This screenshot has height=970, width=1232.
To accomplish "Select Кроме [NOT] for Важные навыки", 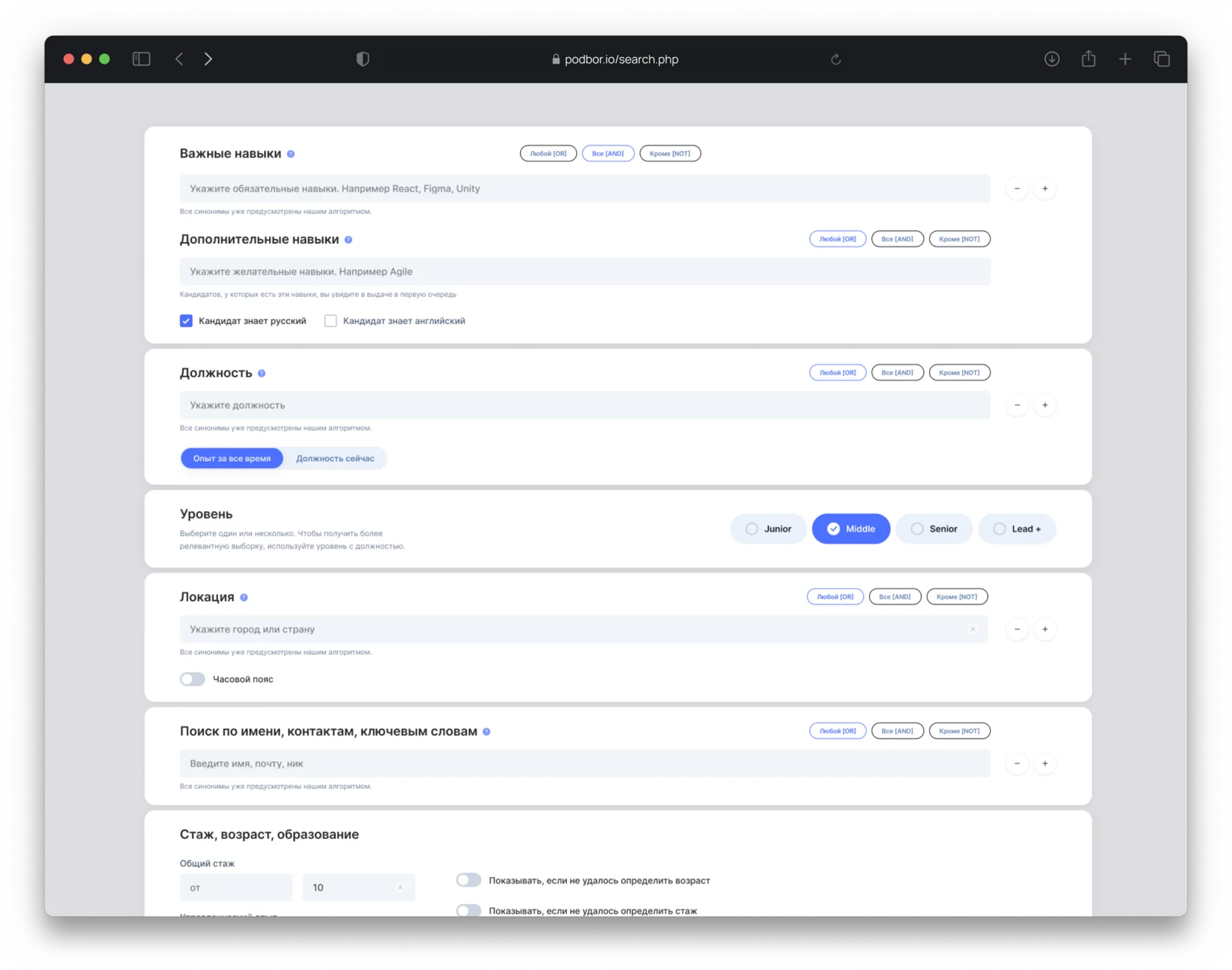I will [x=670, y=153].
